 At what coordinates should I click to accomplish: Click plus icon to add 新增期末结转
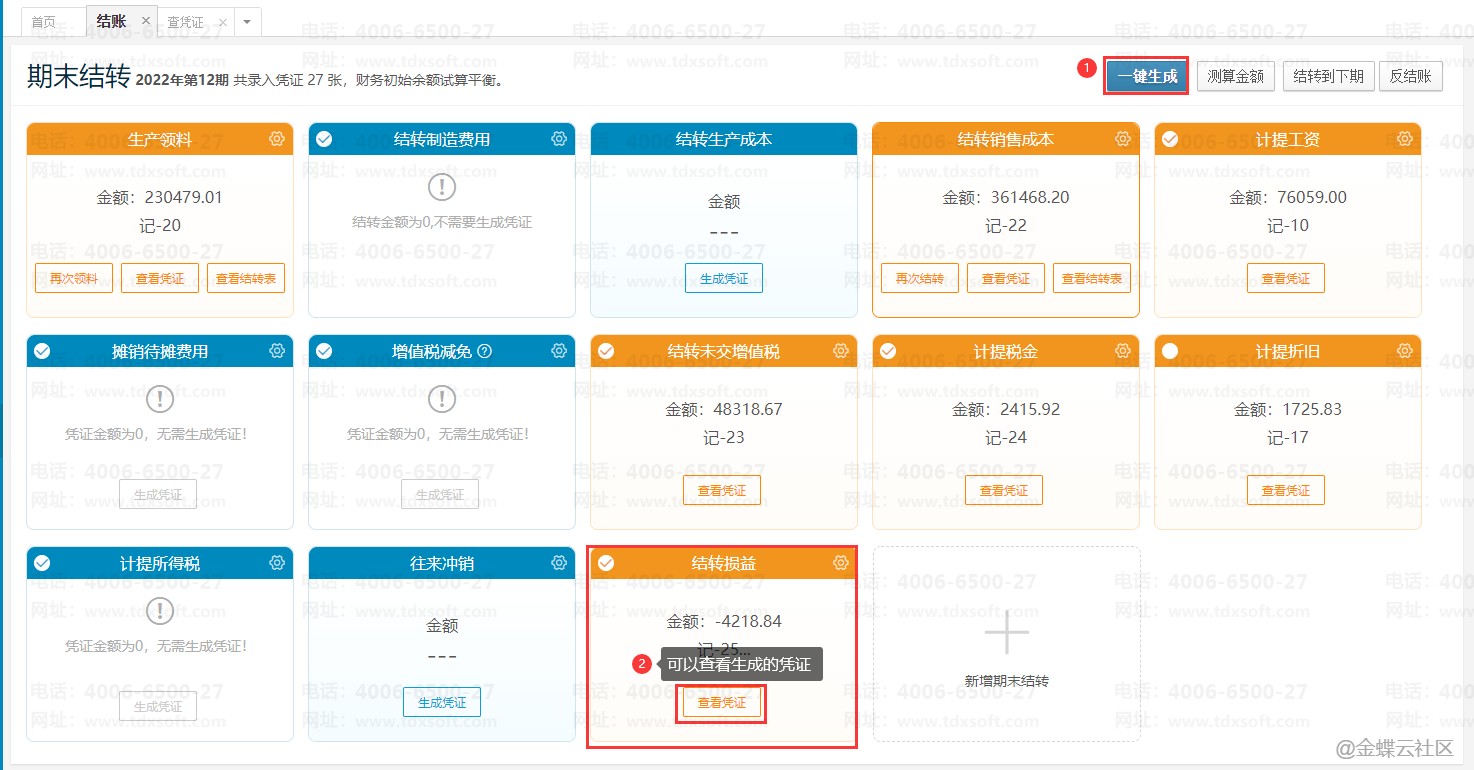pyautogui.click(x=1006, y=633)
